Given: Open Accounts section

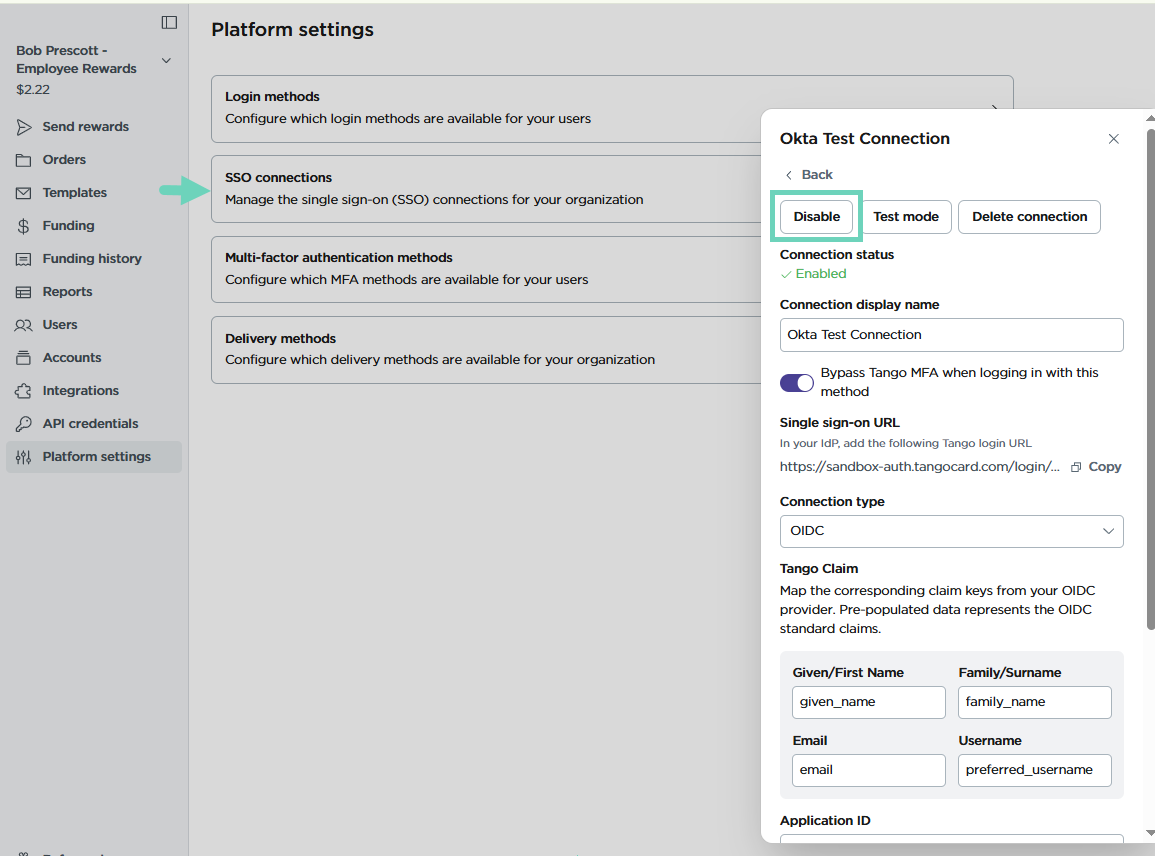Looking at the screenshot, I should [71, 357].
